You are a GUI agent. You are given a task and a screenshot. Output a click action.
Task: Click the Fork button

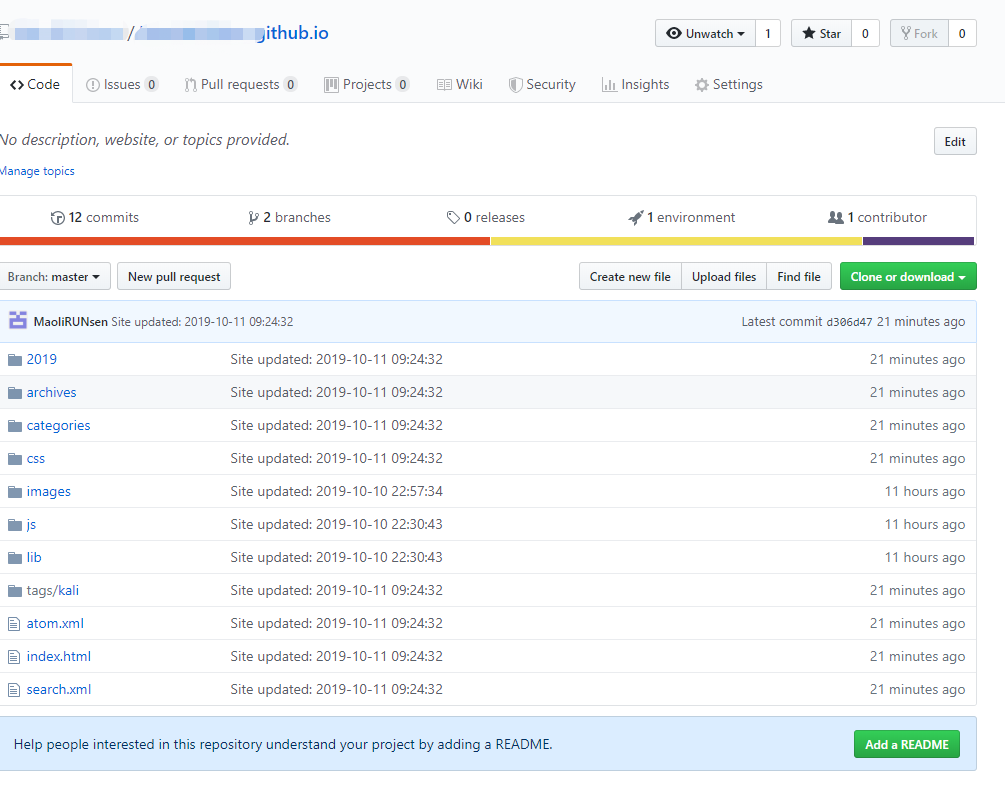(x=919, y=33)
